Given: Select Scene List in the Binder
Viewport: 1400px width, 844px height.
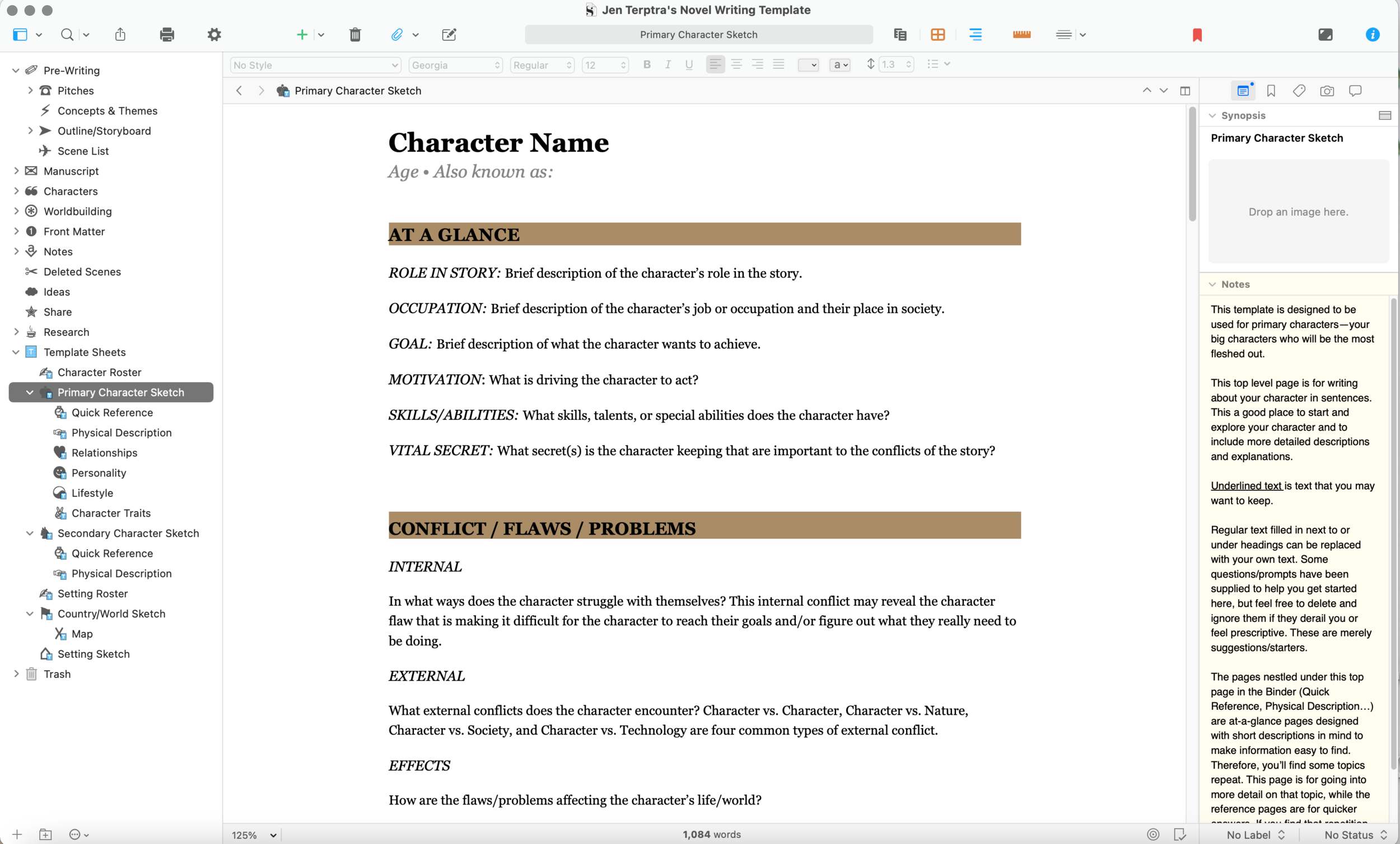Looking at the screenshot, I should pos(83,151).
